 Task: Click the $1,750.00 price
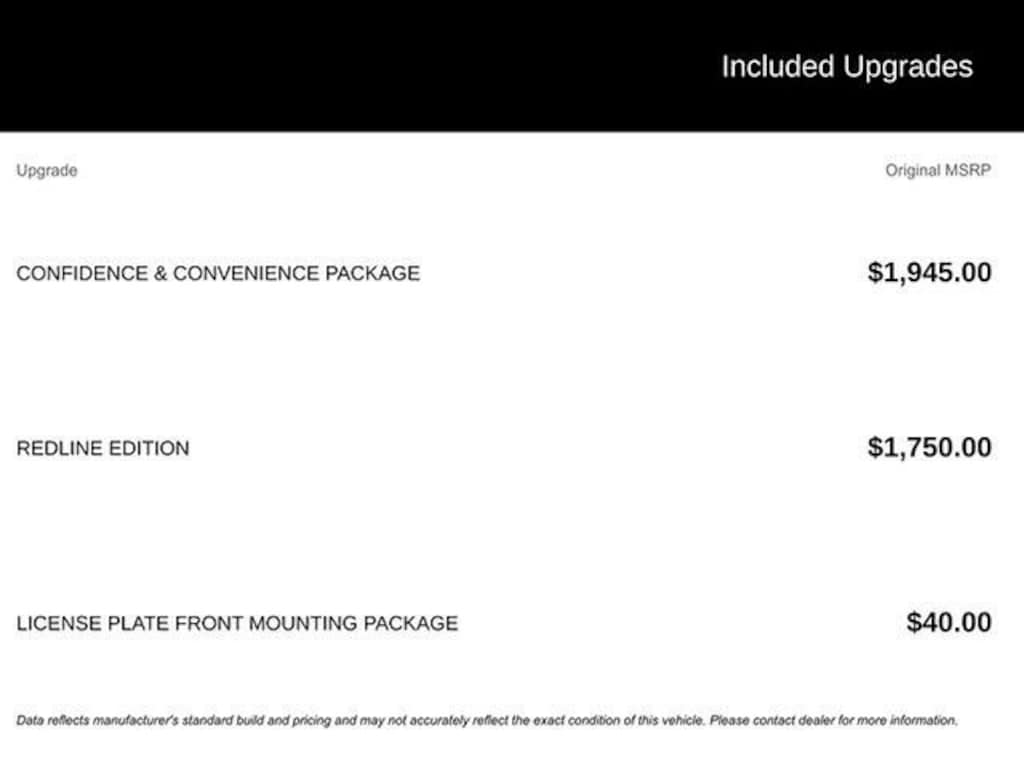point(929,447)
